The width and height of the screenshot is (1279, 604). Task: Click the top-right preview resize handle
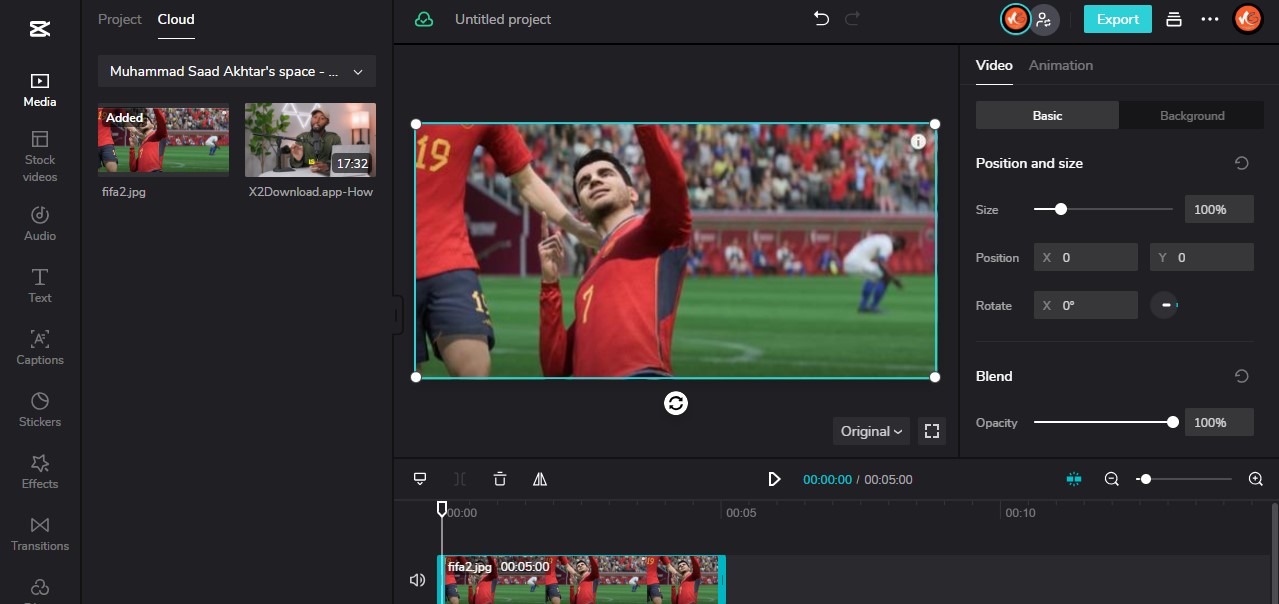(935, 124)
